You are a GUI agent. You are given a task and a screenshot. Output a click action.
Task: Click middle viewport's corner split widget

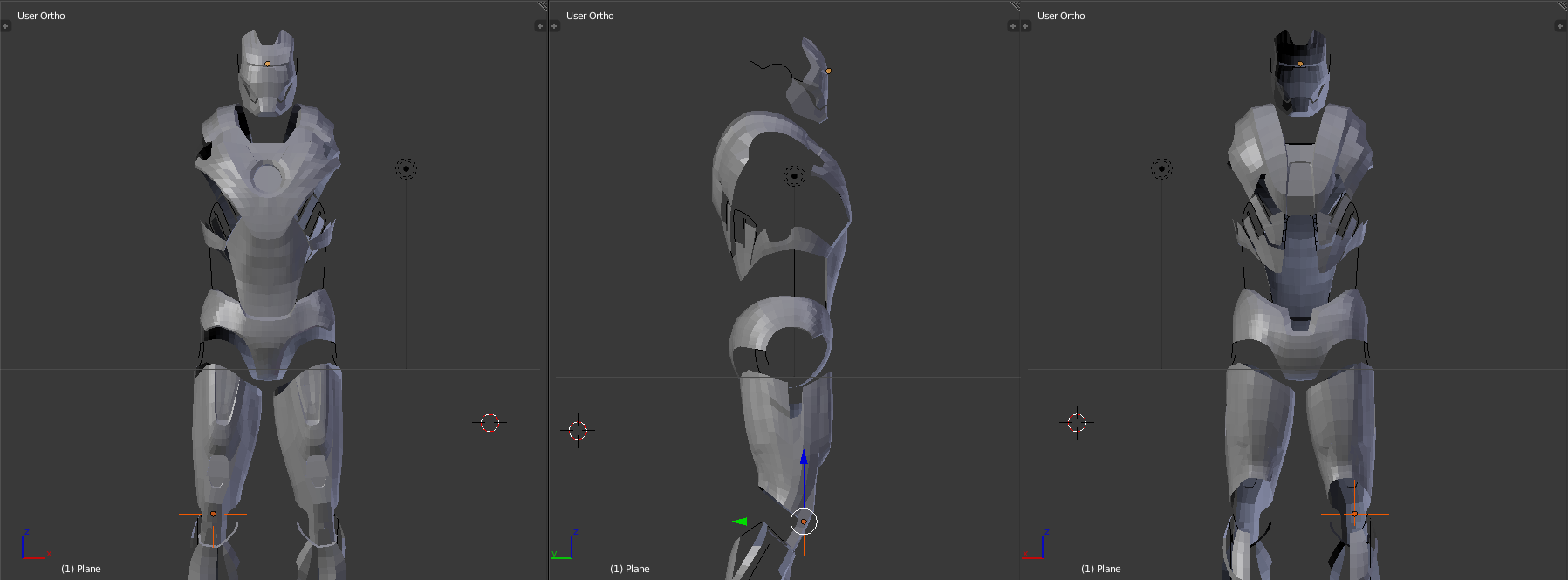[x=1015, y=6]
